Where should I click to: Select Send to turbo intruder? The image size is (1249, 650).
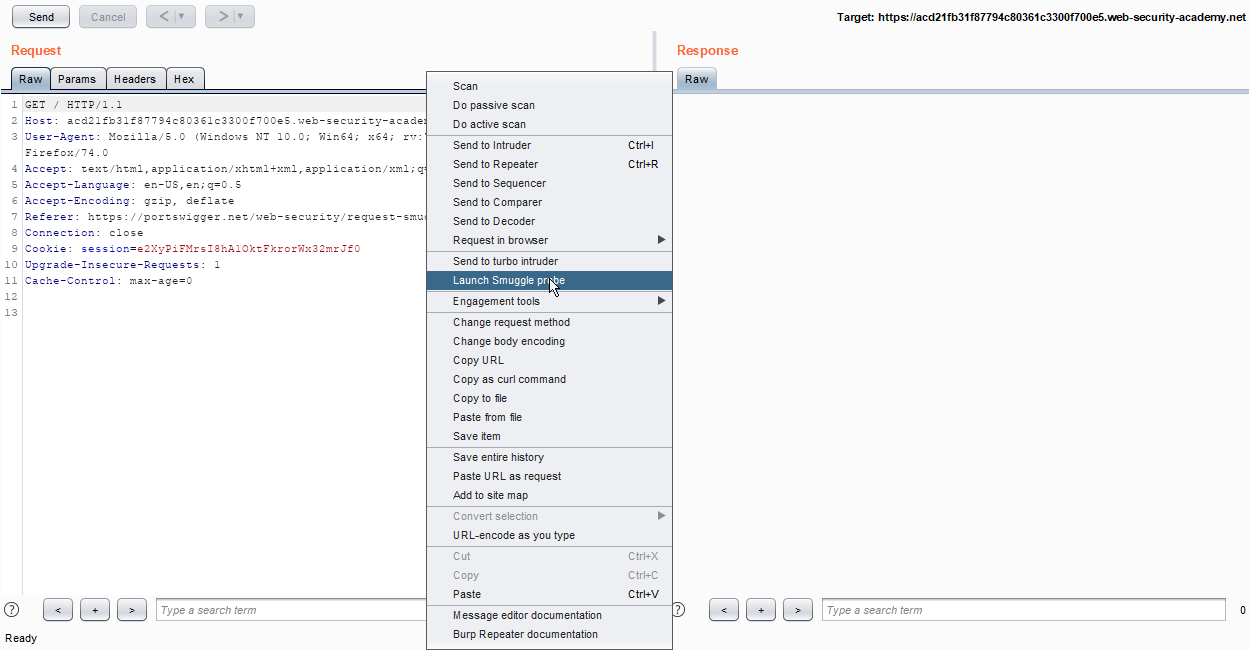pyautogui.click(x=549, y=261)
